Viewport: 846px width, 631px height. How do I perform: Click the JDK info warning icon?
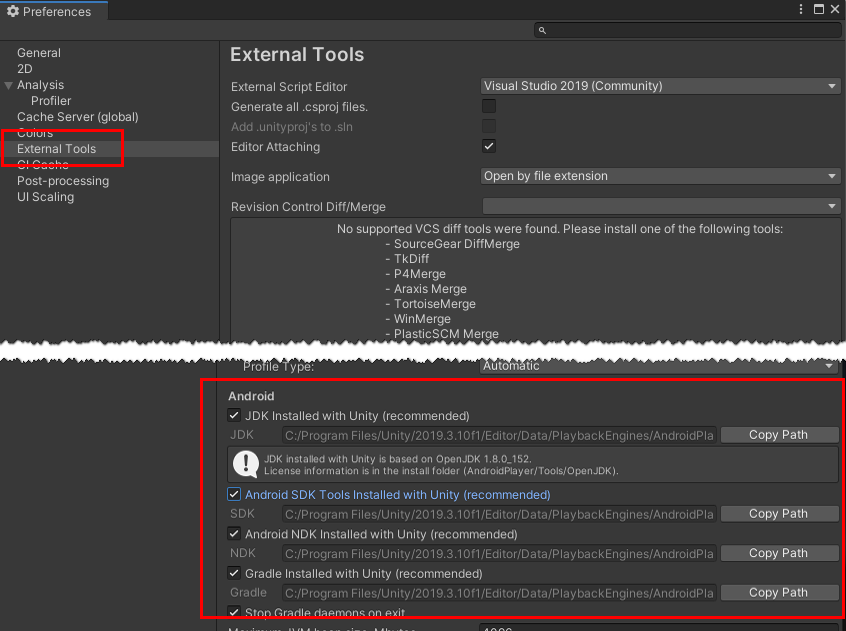pyautogui.click(x=245, y=464)
